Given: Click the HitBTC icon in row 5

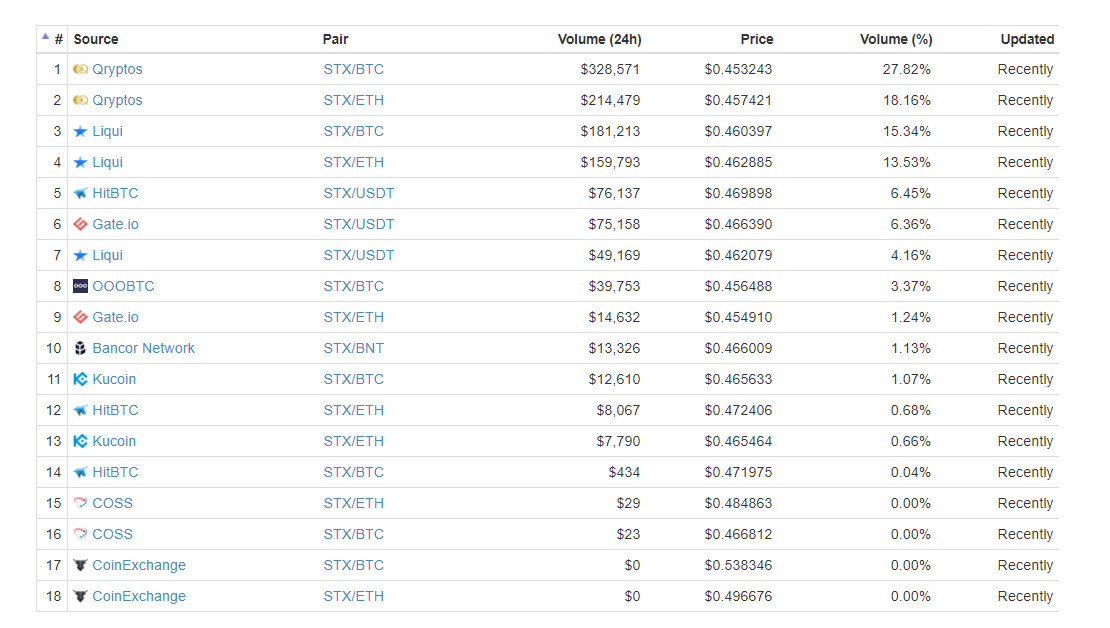Looking at the screenshot, I should point(80,193).
